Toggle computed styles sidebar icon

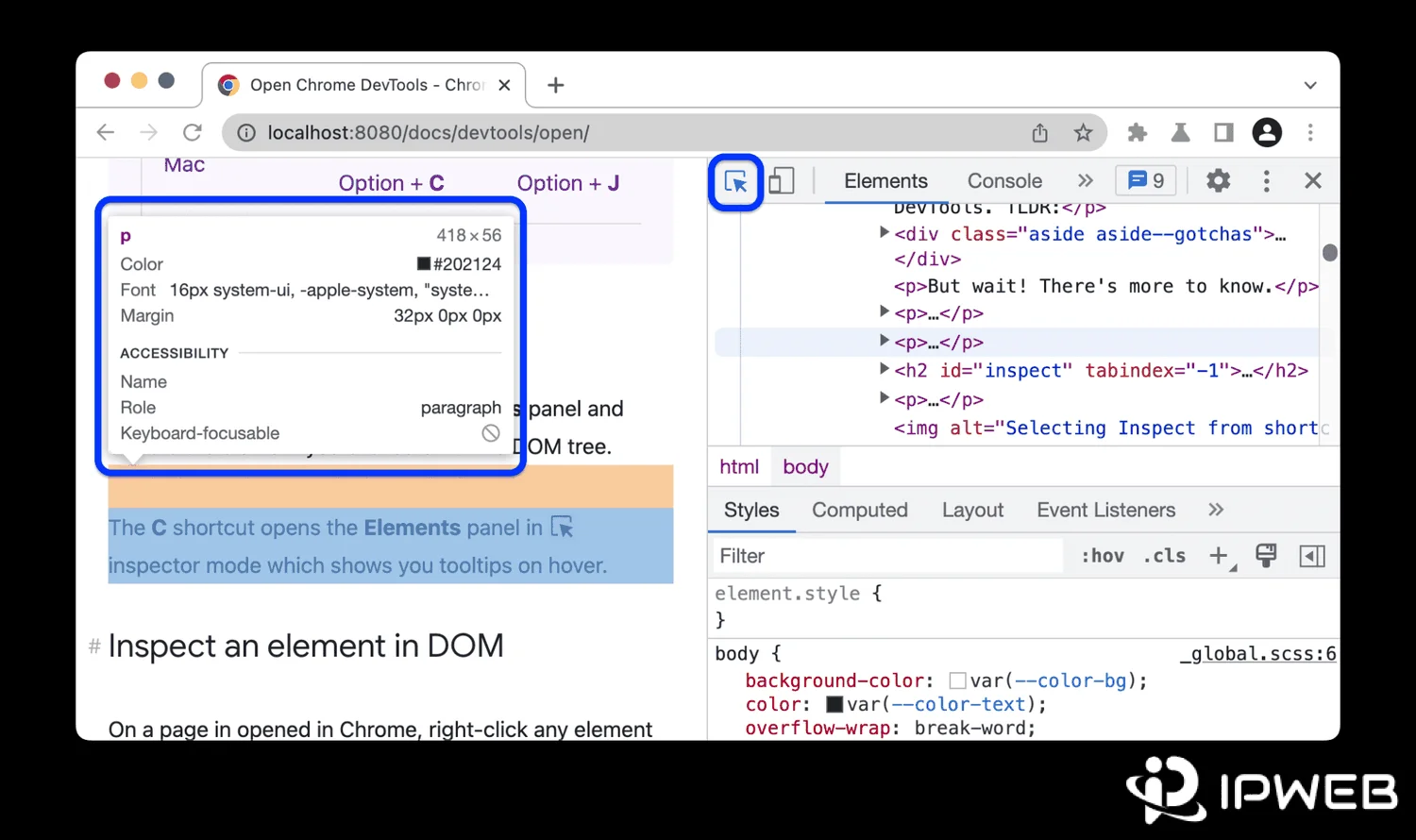tap(1312, 556)
